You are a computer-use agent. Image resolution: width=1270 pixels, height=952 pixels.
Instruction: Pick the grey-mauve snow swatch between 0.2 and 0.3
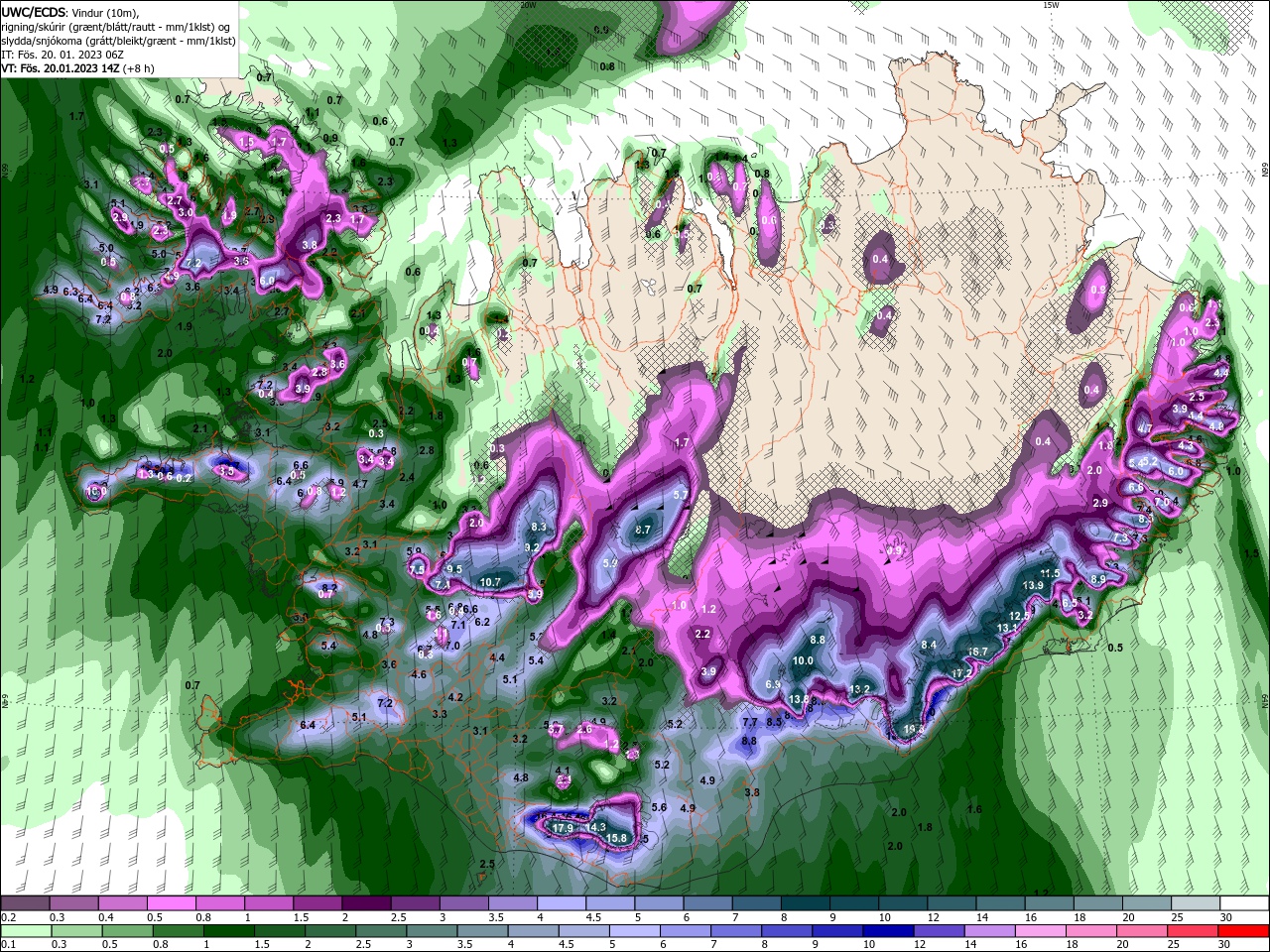click(x=25, y=903)
